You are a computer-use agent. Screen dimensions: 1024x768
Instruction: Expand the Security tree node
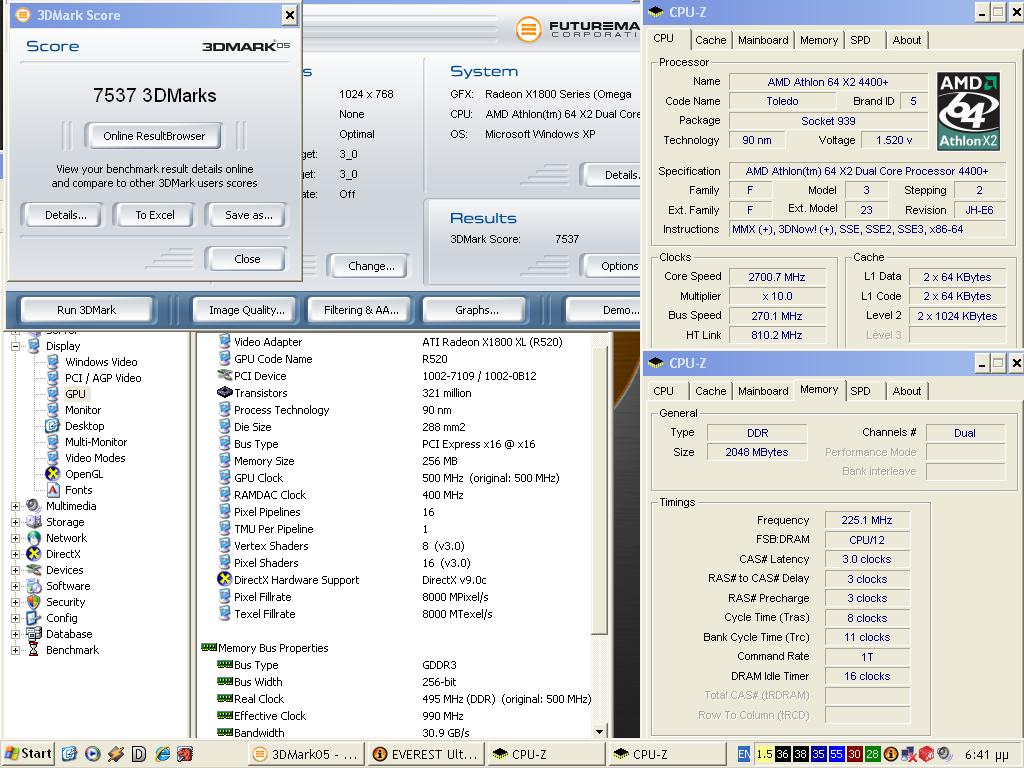(x=15, y=602)
